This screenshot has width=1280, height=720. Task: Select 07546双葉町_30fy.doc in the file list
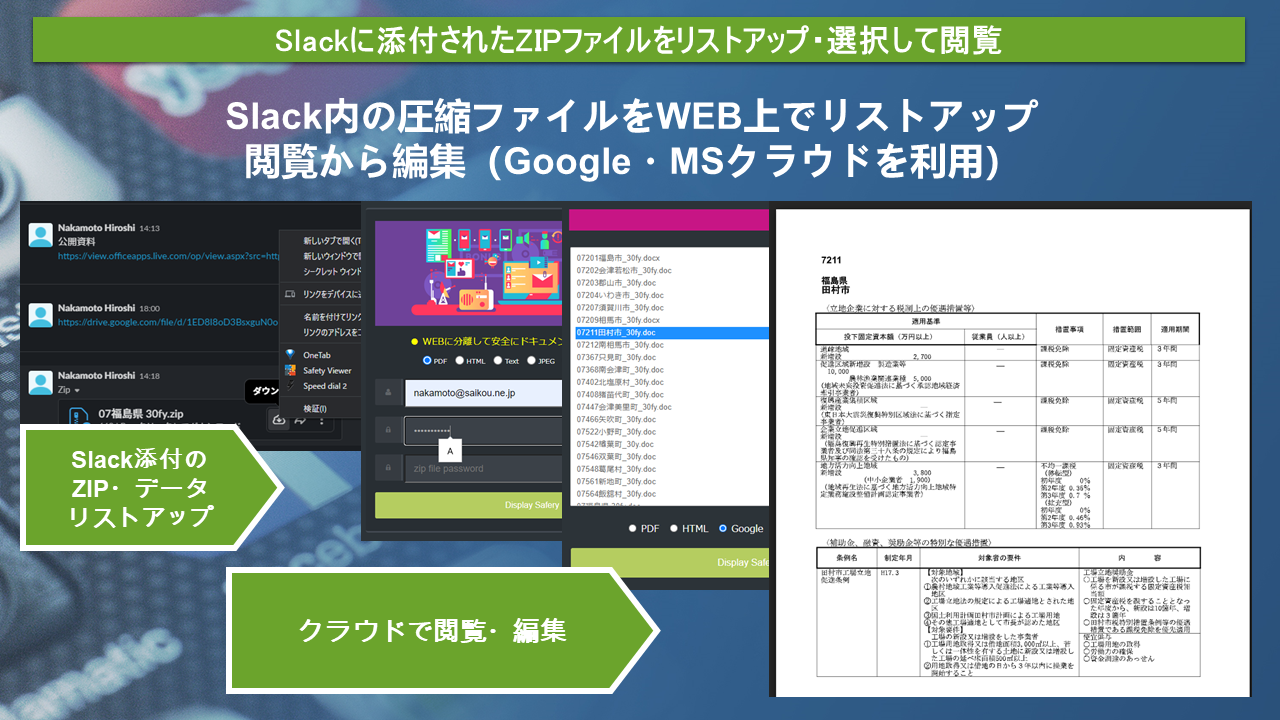(x=616, y=457)
